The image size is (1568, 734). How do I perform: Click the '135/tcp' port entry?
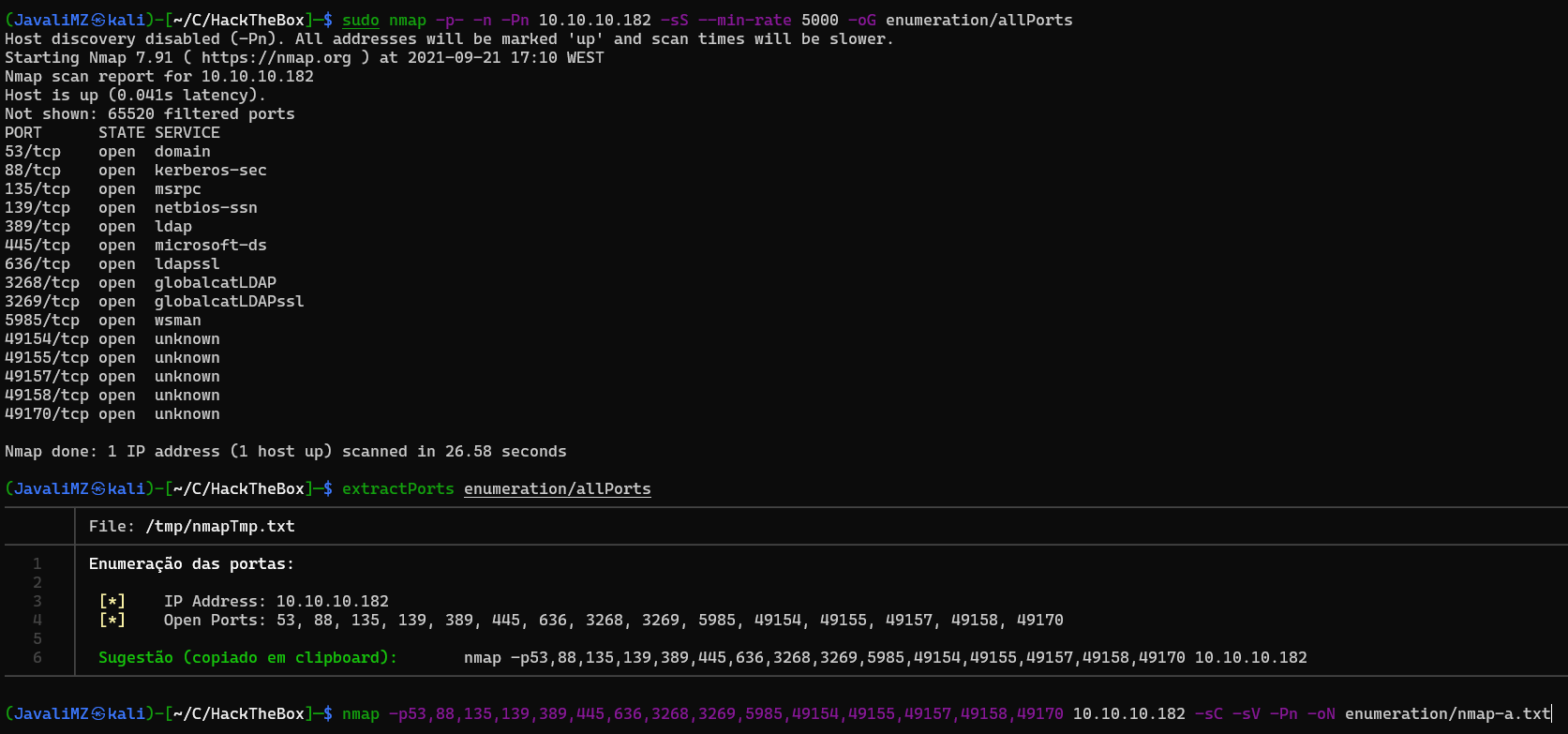coord(37,189)
